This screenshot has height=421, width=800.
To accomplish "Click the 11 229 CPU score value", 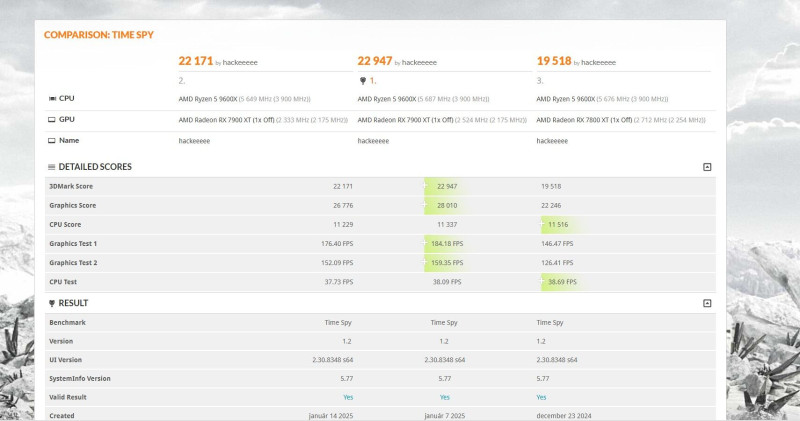I will click(x=343, y=225).
